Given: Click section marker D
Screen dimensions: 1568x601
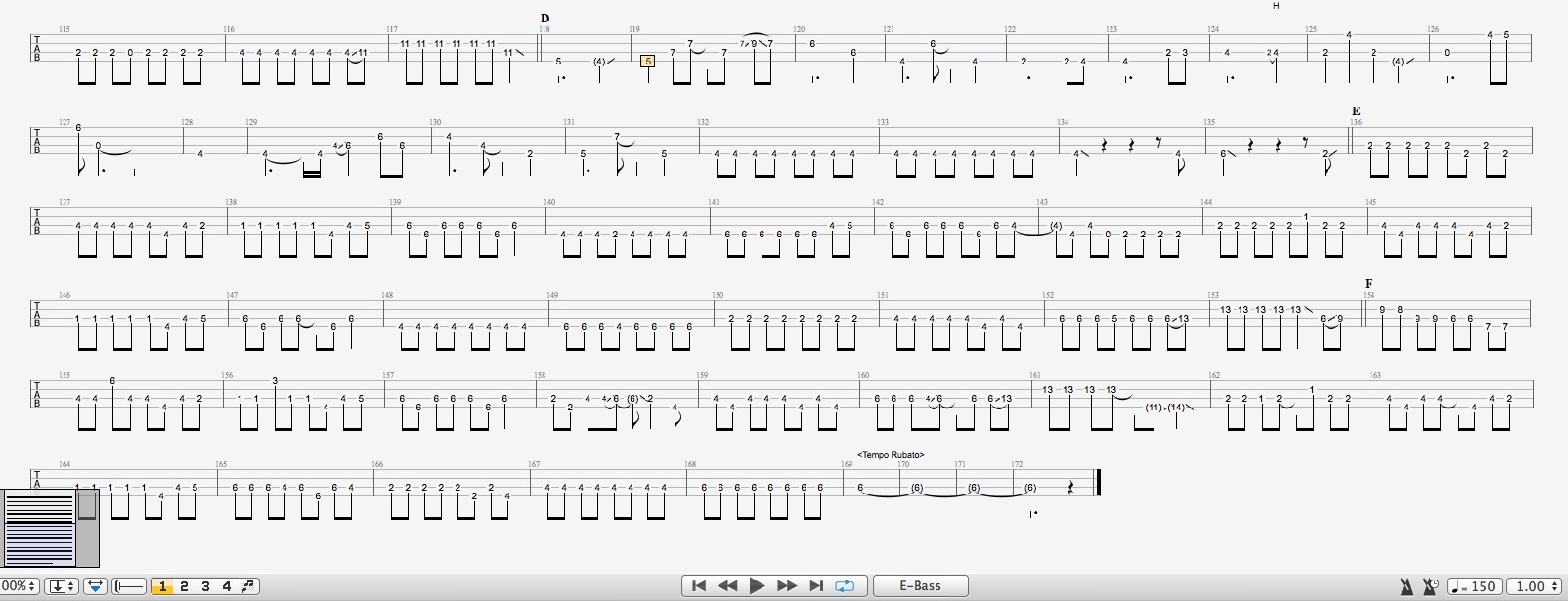Looking at the screenshot, I should [x=544, y=19].
